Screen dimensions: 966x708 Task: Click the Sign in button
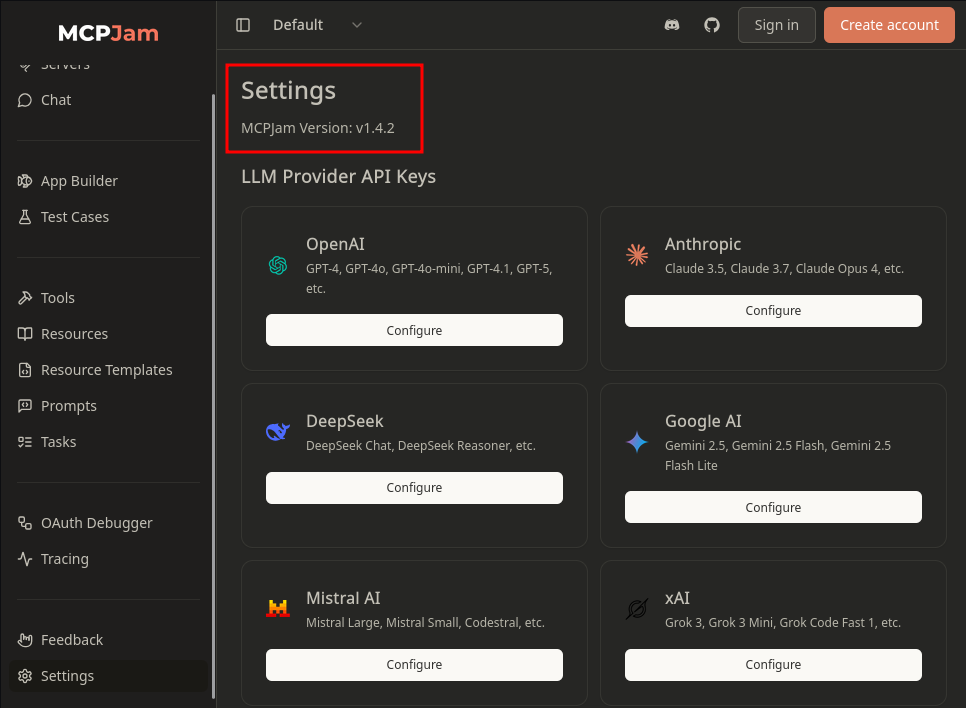click(776, 25)
